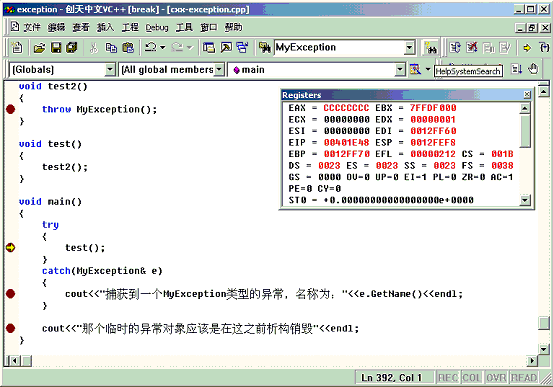Image resolution: width=553 pixels, height=387 pixels.
Task: Click the editor vertical scroll-down arrow
Action: pos(544,349)
